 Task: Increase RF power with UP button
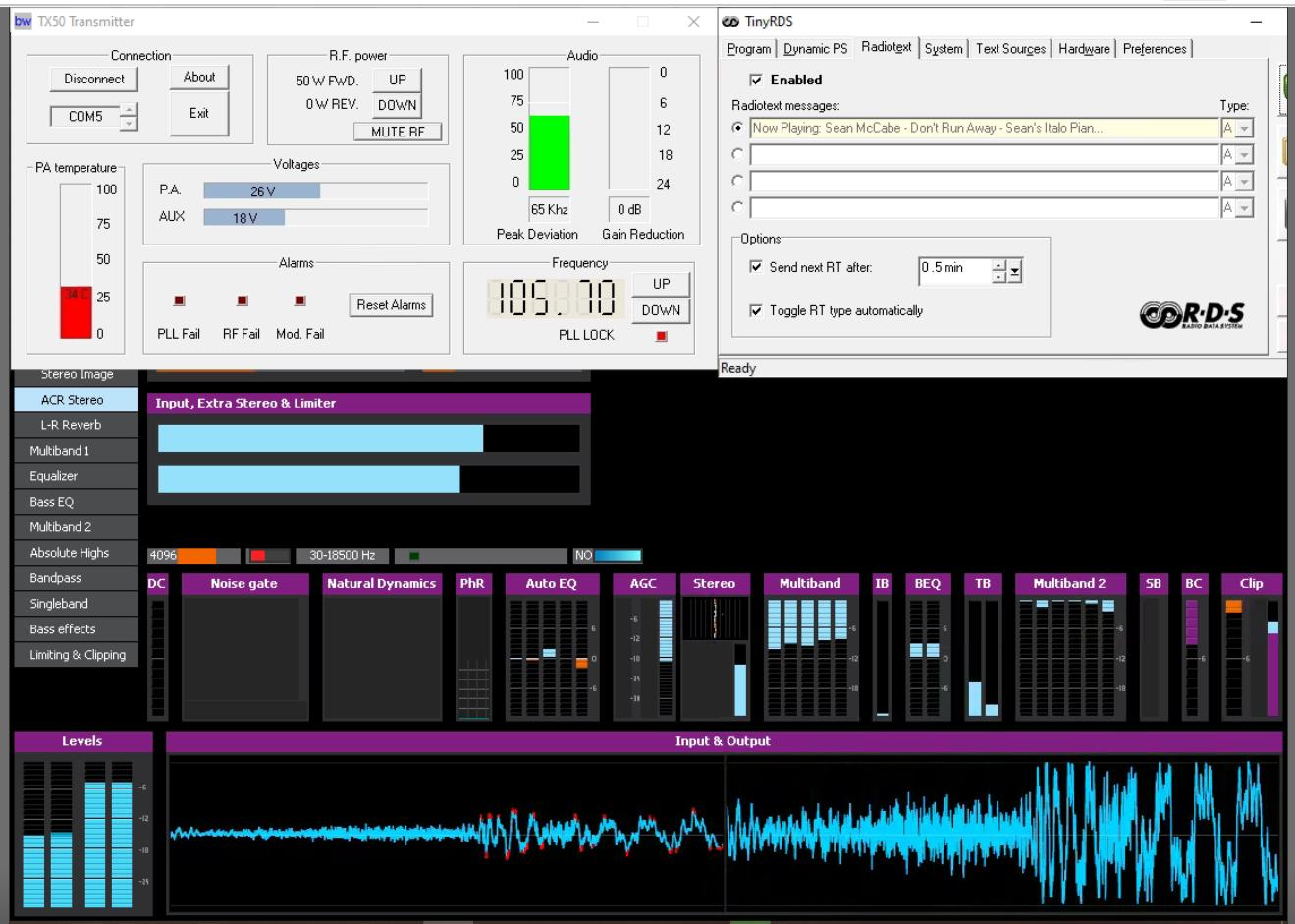click(398, 80)
